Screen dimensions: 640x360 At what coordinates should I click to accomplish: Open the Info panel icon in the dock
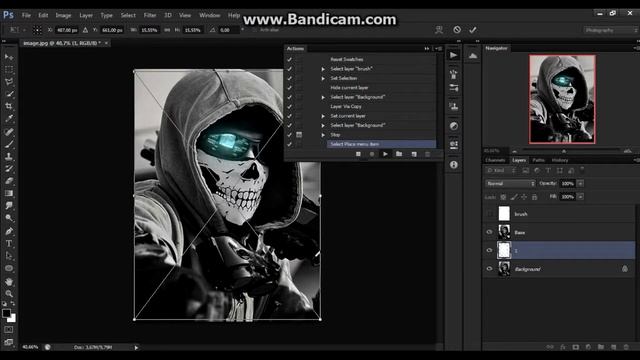pyautogui.click(x=453, y=165)
